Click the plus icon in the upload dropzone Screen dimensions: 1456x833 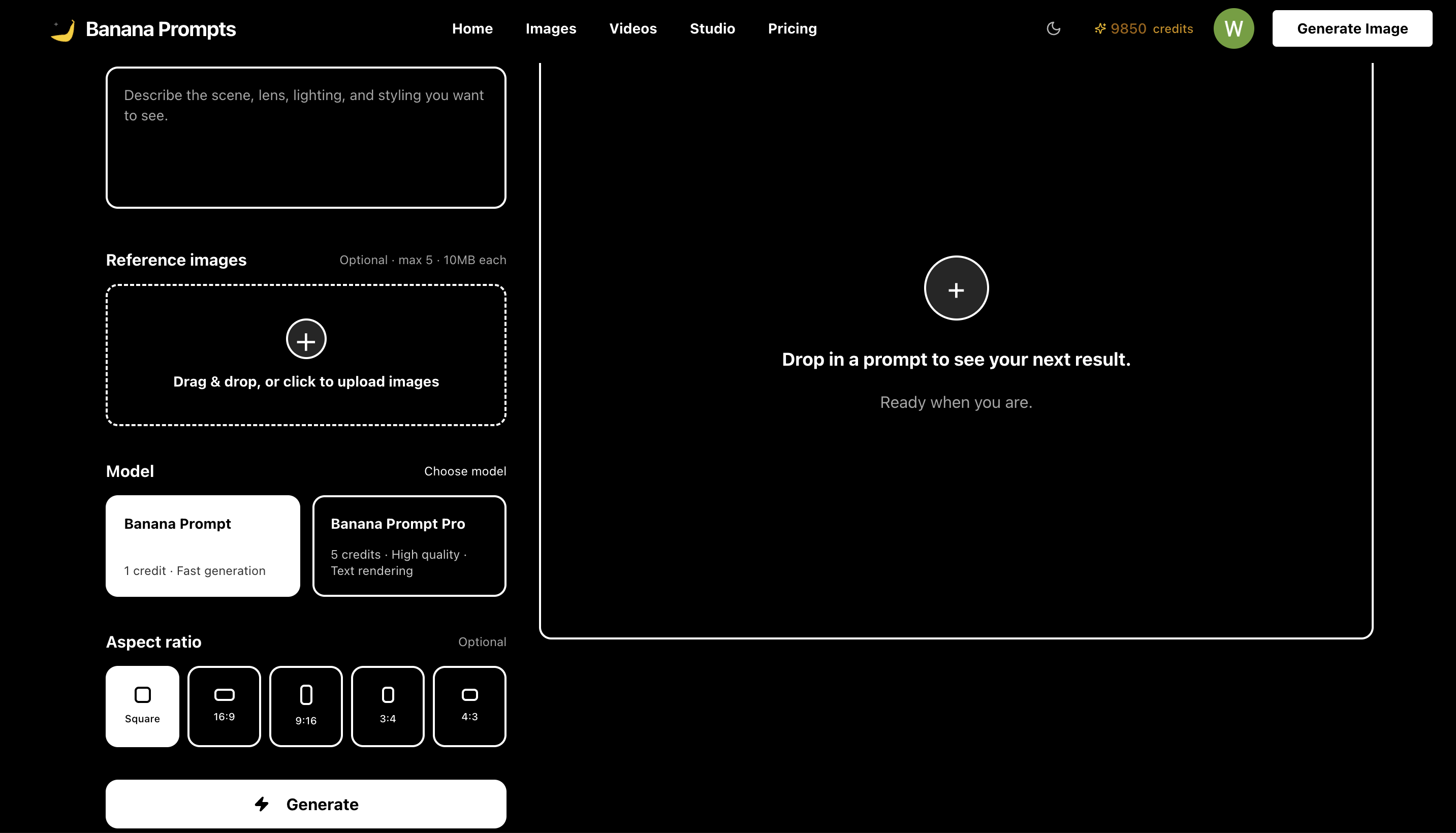(305, 339)
